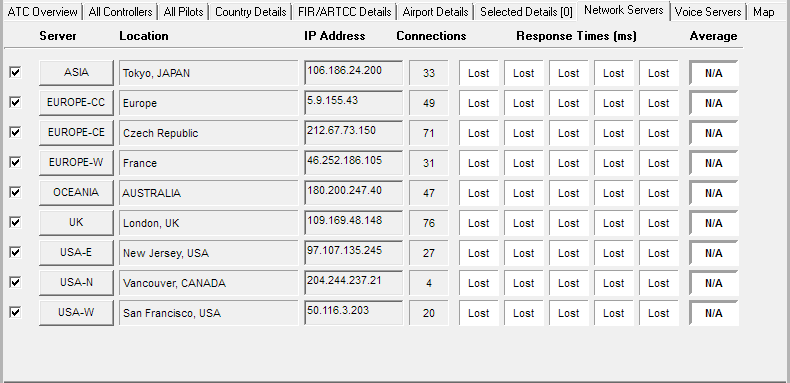Screen dimensions: 790x383
Task: Toggle the EUROPE-CE server checkbox
Action: (x=15, y=132)
